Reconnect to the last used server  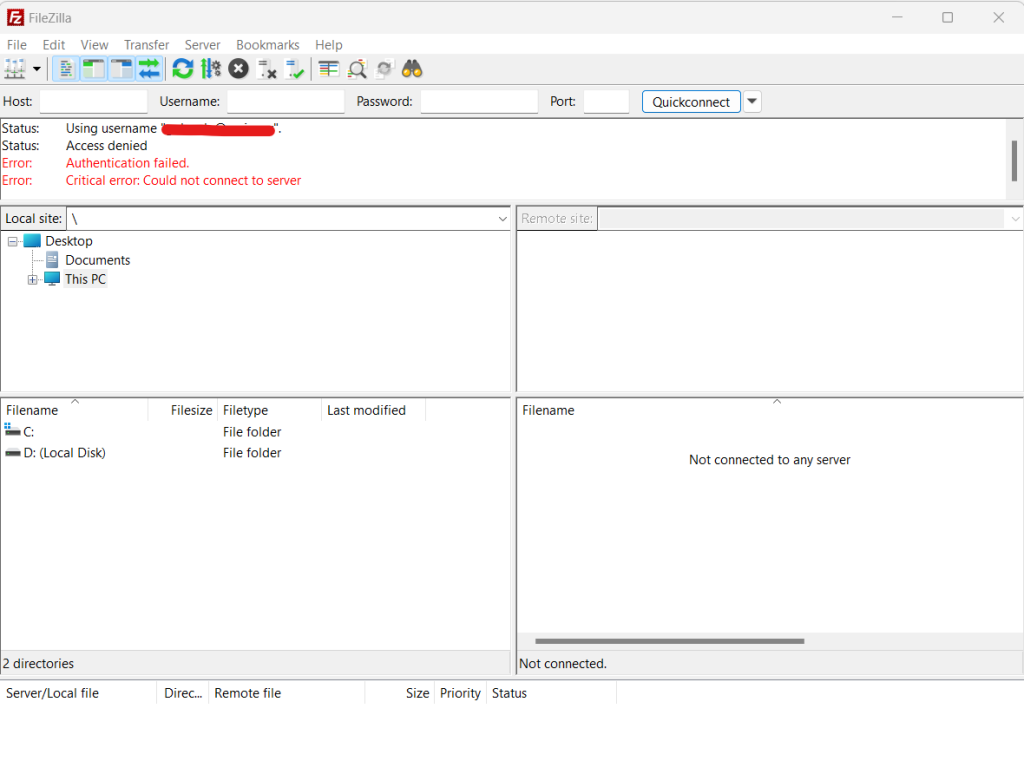[294, 68]
